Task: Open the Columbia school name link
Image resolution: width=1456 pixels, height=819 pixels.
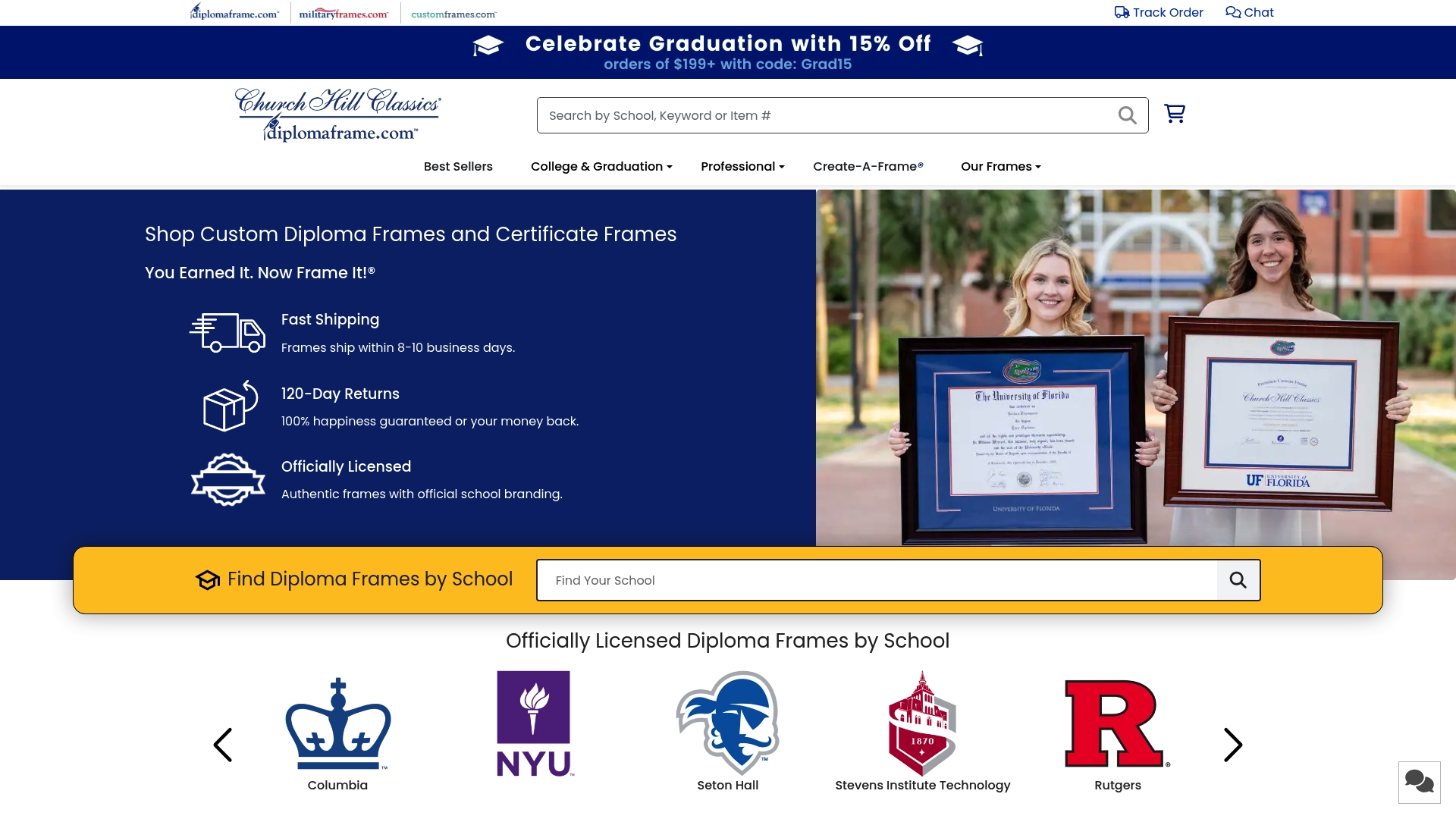Action: 337,786
